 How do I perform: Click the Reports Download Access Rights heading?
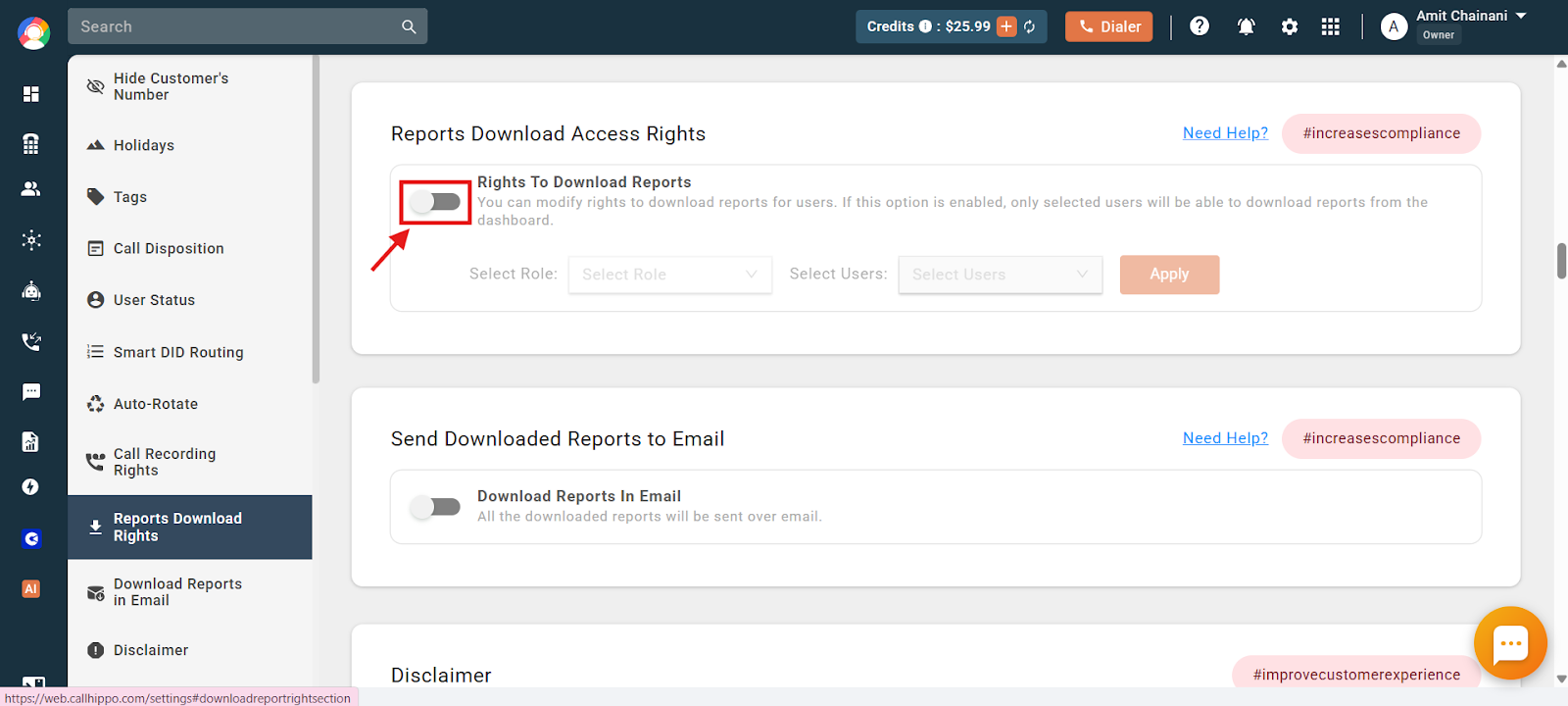tap(548, 134)
